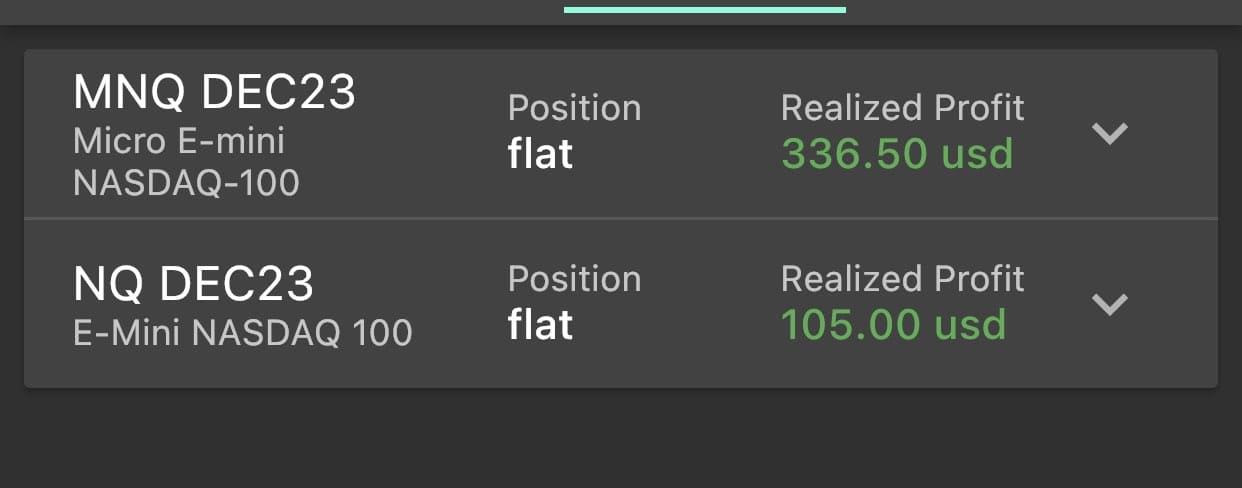Click the Micro E-mini description line

click(x=179, y=141)
